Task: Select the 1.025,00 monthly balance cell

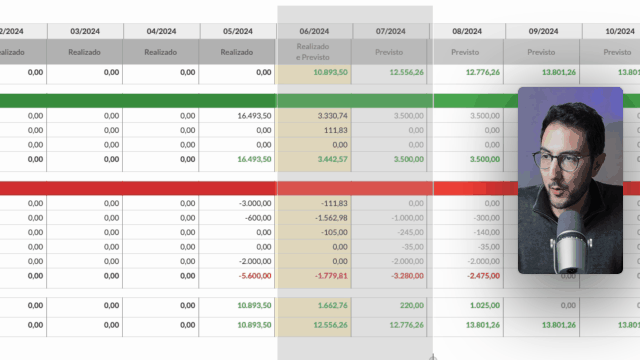Action: coord(484,305)
